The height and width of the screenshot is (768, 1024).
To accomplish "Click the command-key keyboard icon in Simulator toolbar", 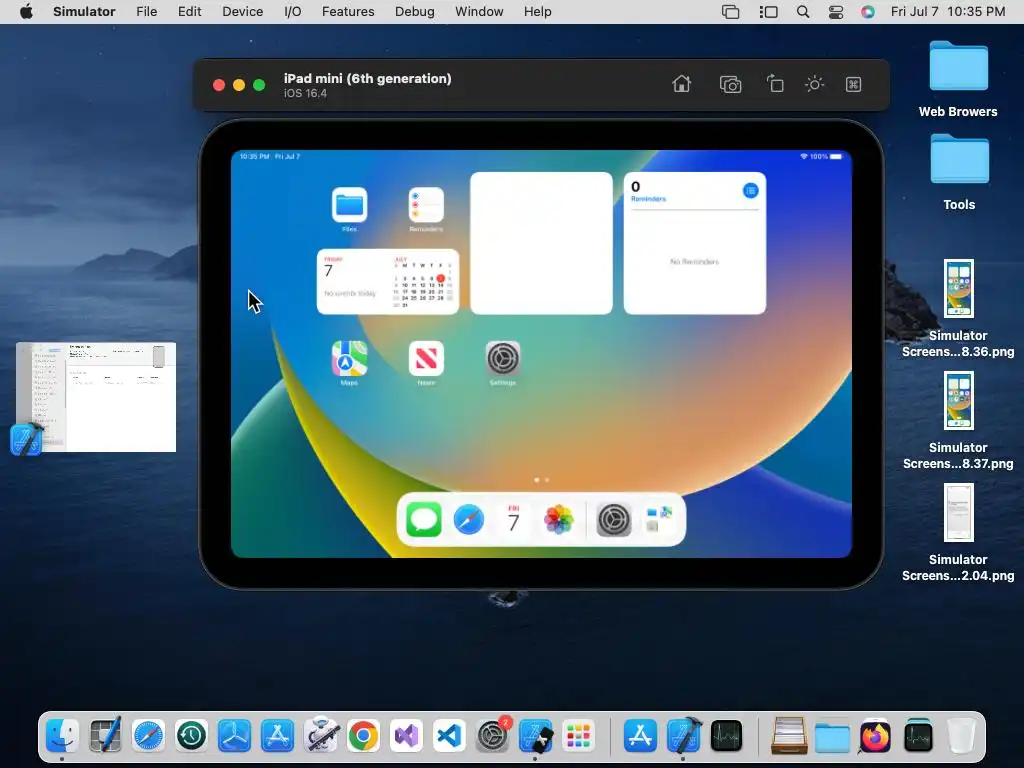I will [x=854, y=84].
